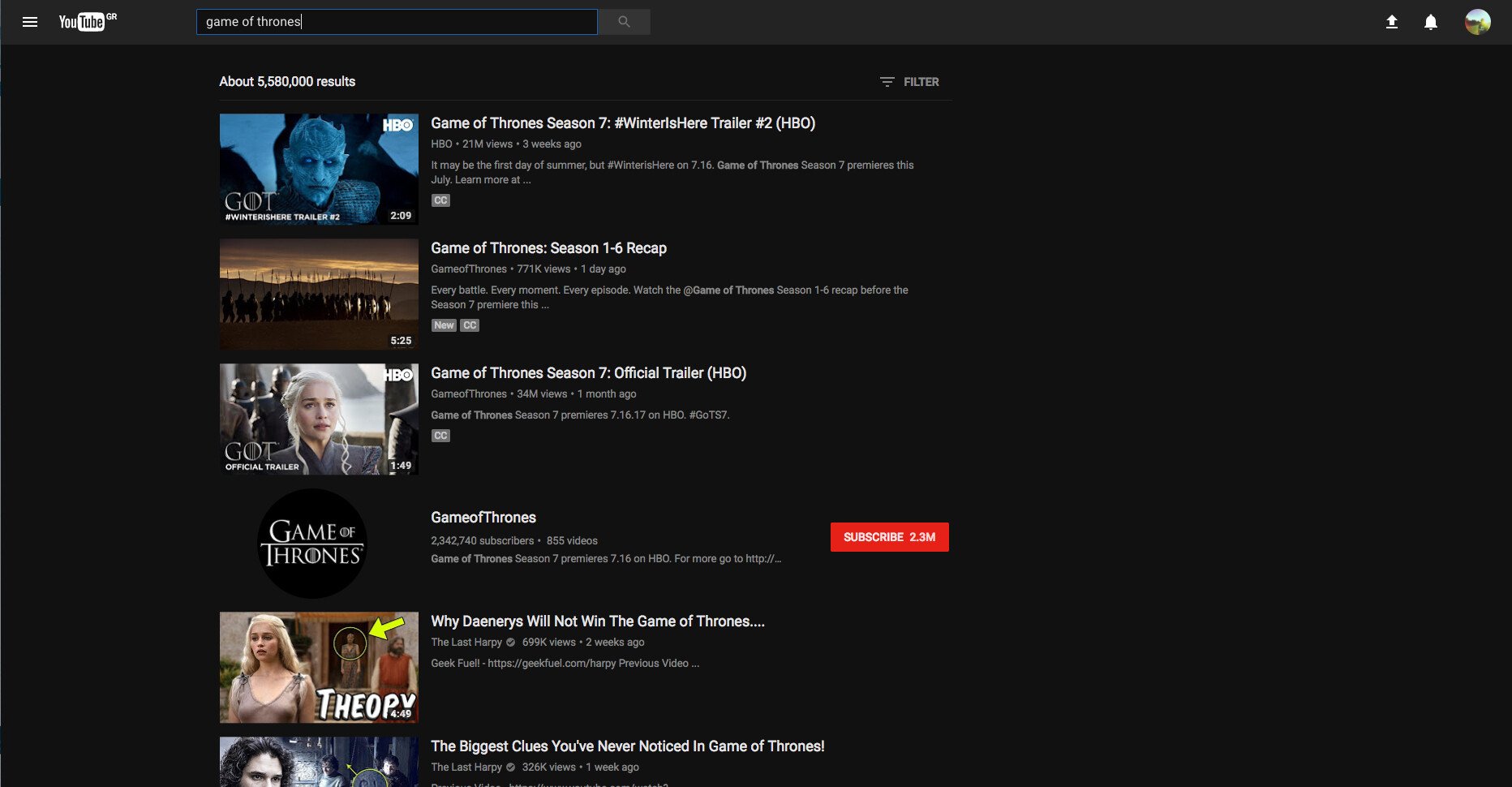The height and width of the screenshot is (787, 1512).
Task: Click the '34M views' text
Action: (x=542, y=394)
